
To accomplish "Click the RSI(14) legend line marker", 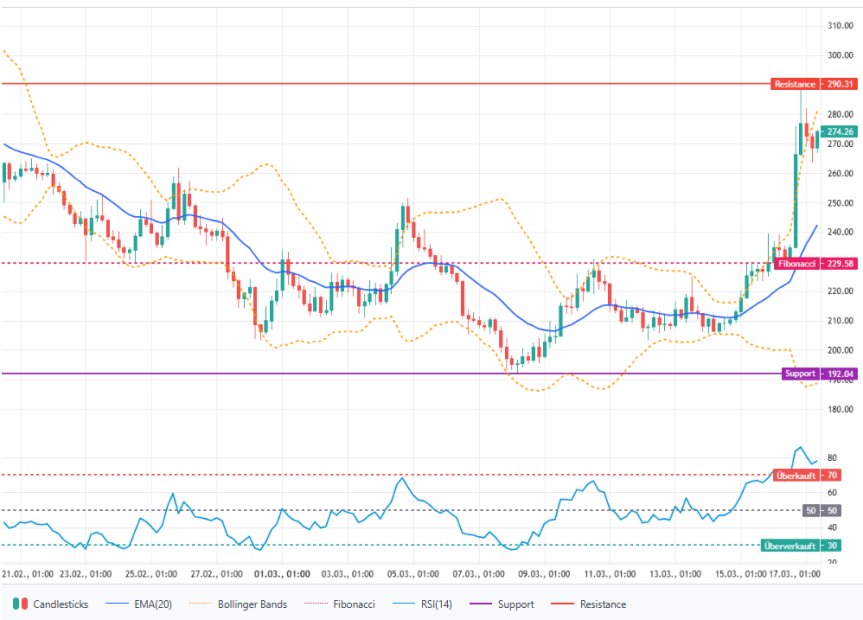I will (x=408, y=604).
